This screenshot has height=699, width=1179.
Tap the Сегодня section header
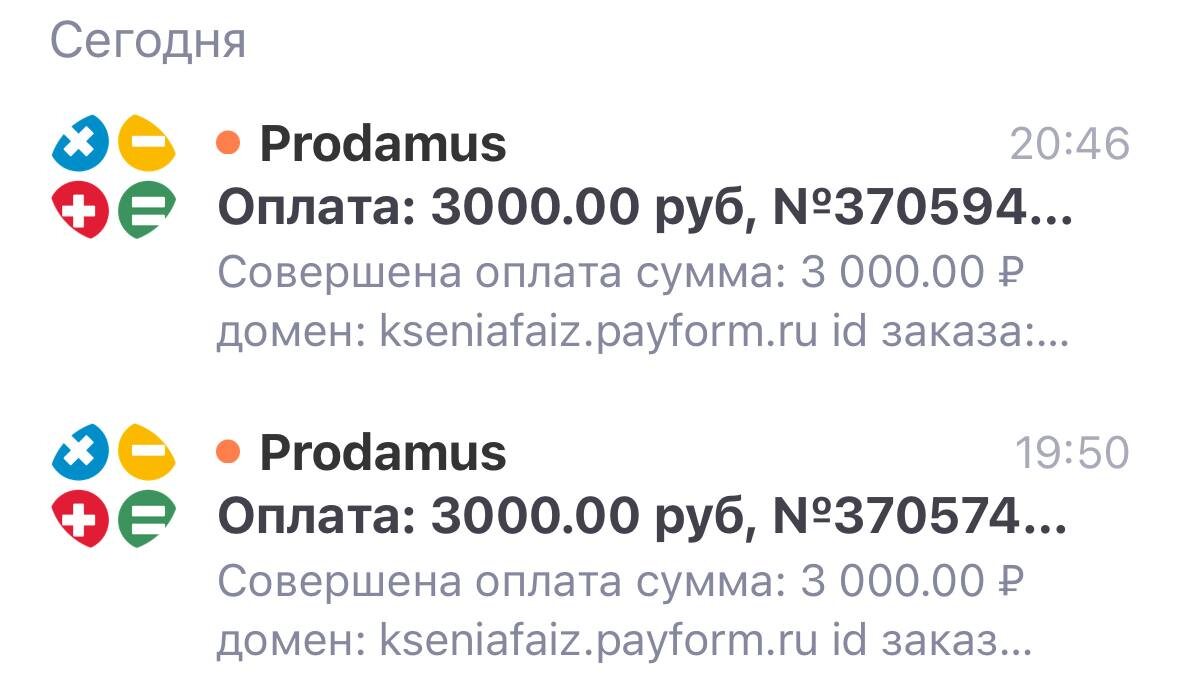tap(147, 41)
